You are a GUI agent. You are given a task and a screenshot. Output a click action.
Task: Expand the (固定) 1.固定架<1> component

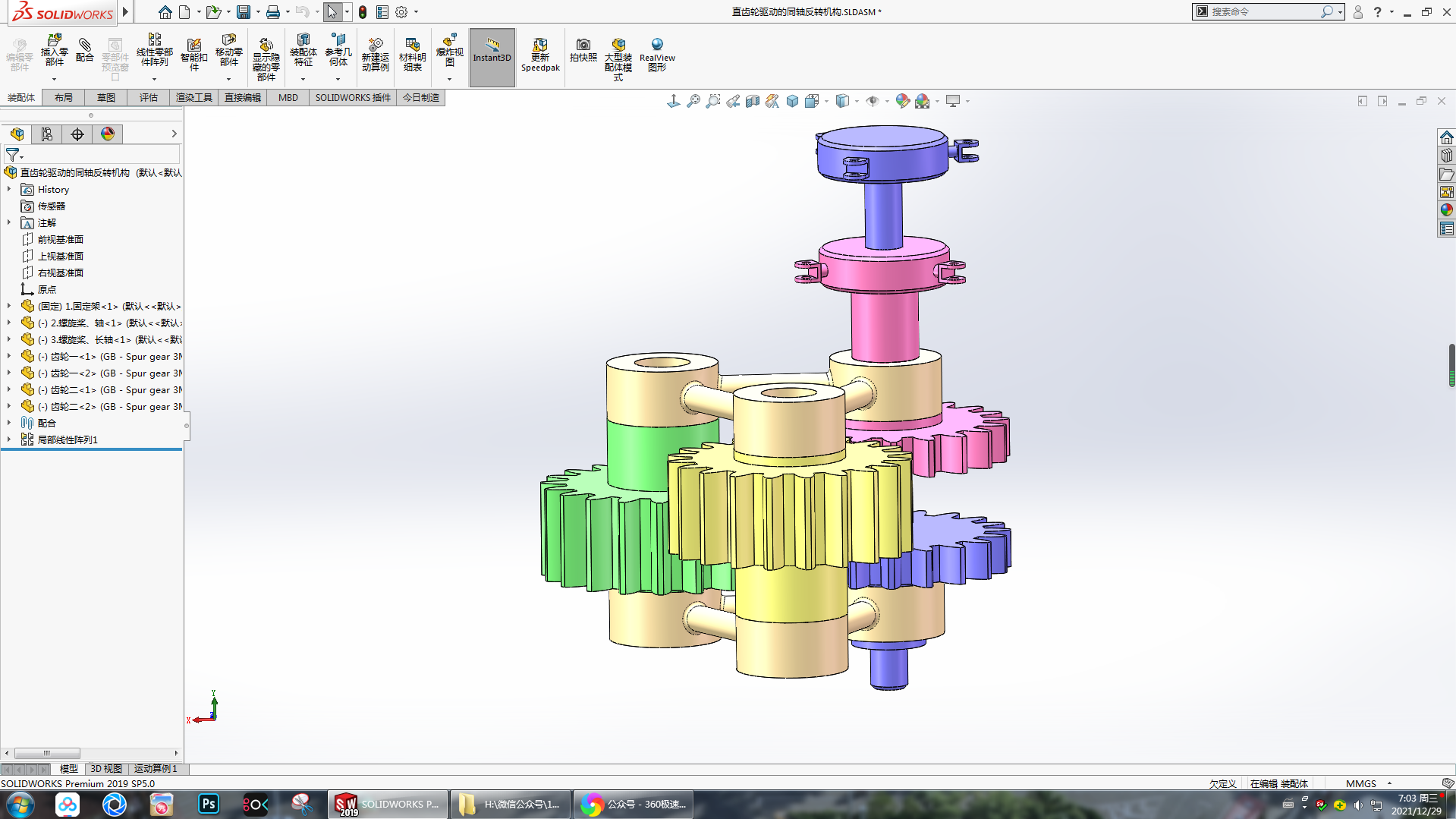pos(9,306)
